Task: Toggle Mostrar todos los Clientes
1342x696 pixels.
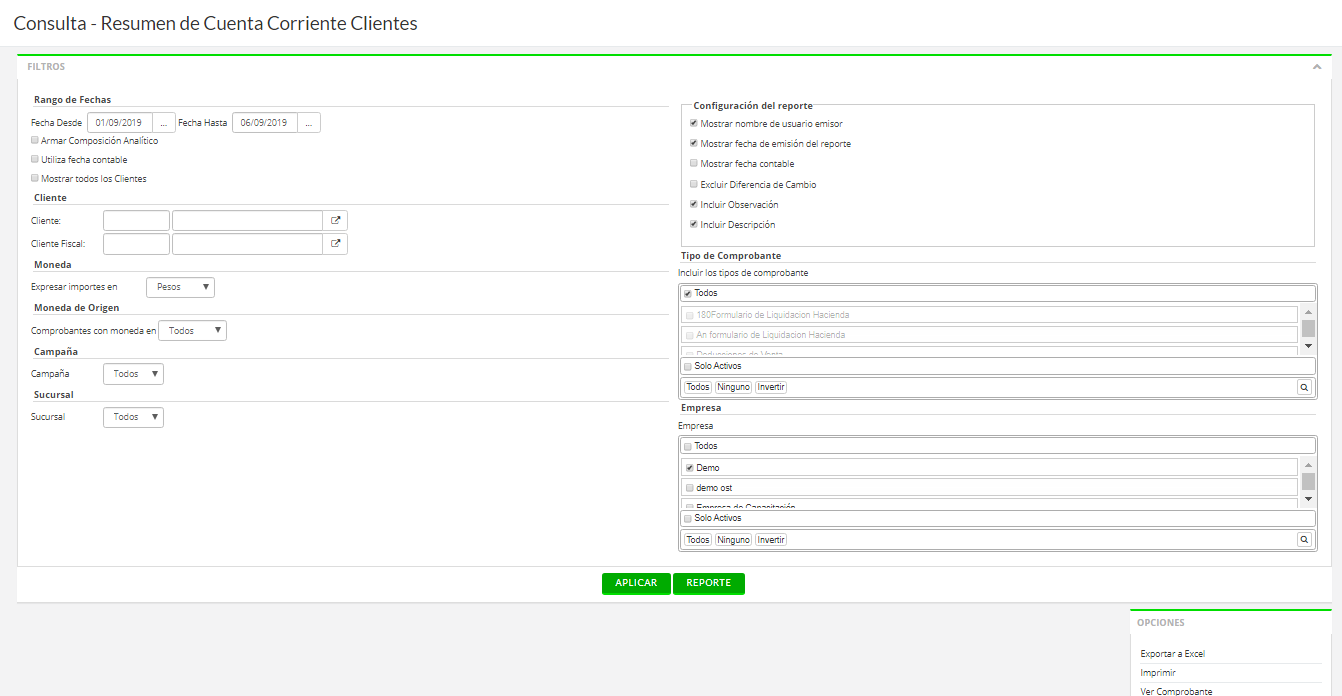Action: [35, 178]
